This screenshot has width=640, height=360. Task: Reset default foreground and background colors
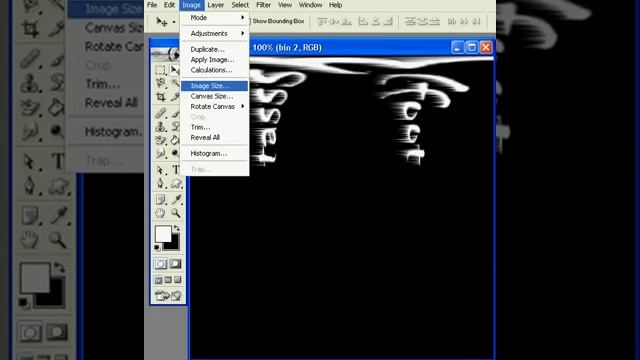coord(157,247)
